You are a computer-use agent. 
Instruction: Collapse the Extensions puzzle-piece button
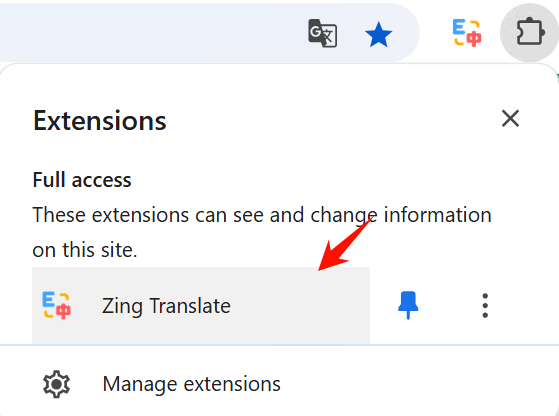[530, 32]
